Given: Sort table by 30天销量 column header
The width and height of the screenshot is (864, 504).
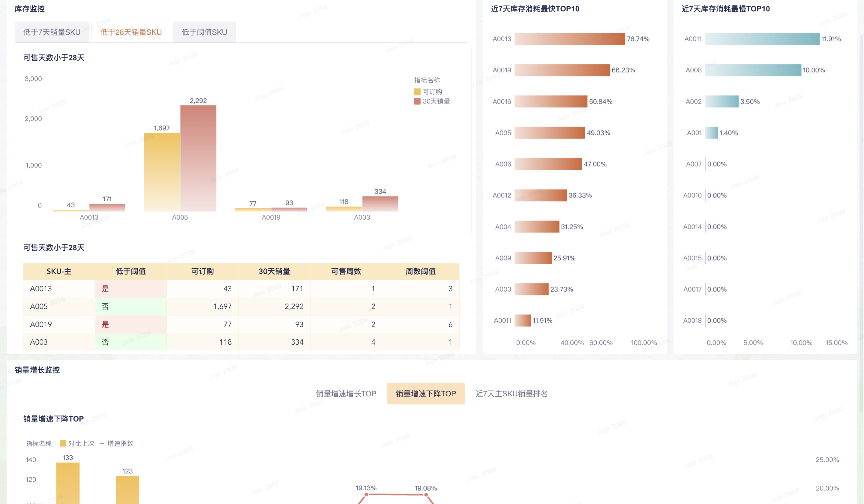Looking at the screenshot, I should click(x=274, y=271).
